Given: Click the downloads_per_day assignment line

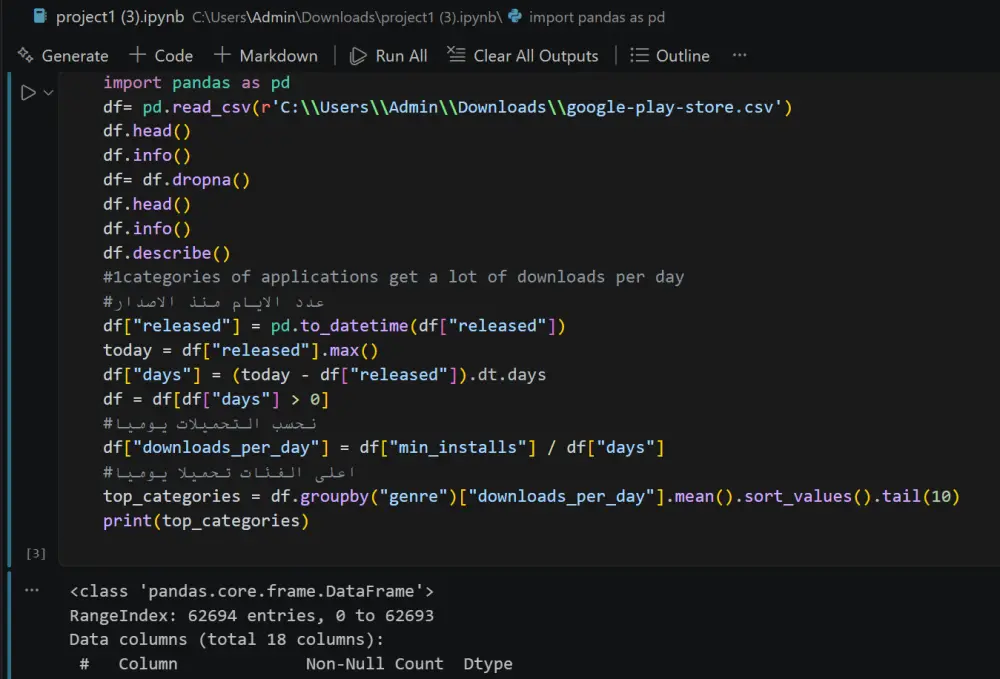Looking at the screenshot, I should click(x=383, y=448).
